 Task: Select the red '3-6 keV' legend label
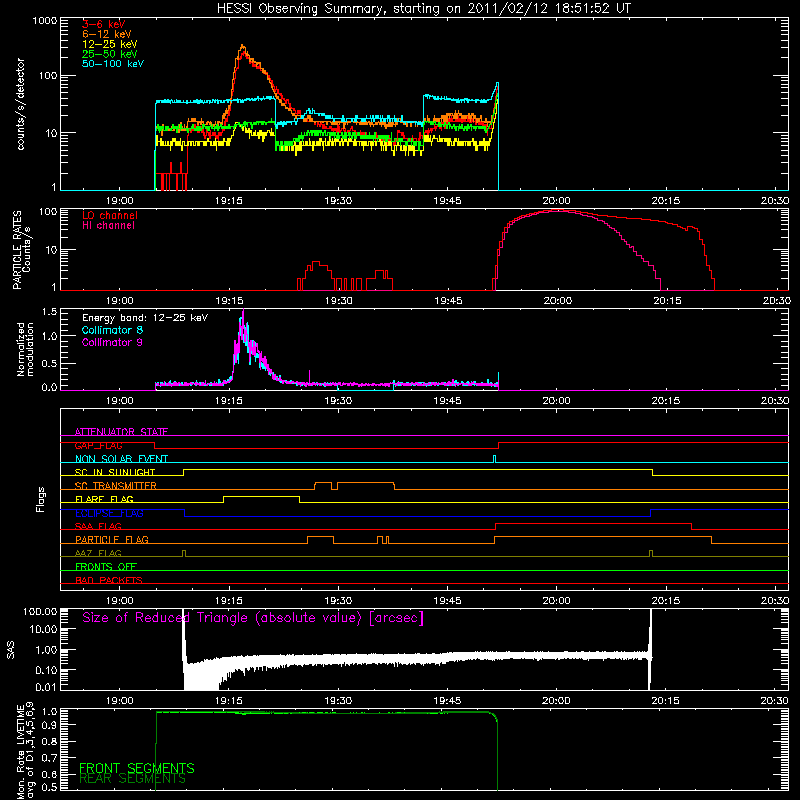click(104, 24)
